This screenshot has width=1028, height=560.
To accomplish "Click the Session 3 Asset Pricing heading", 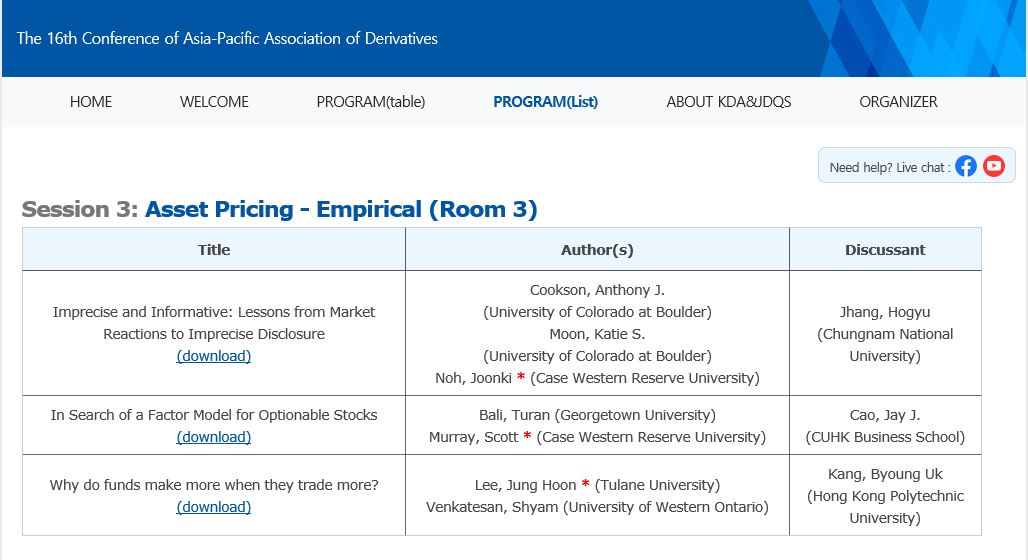I will coord(279,209).
